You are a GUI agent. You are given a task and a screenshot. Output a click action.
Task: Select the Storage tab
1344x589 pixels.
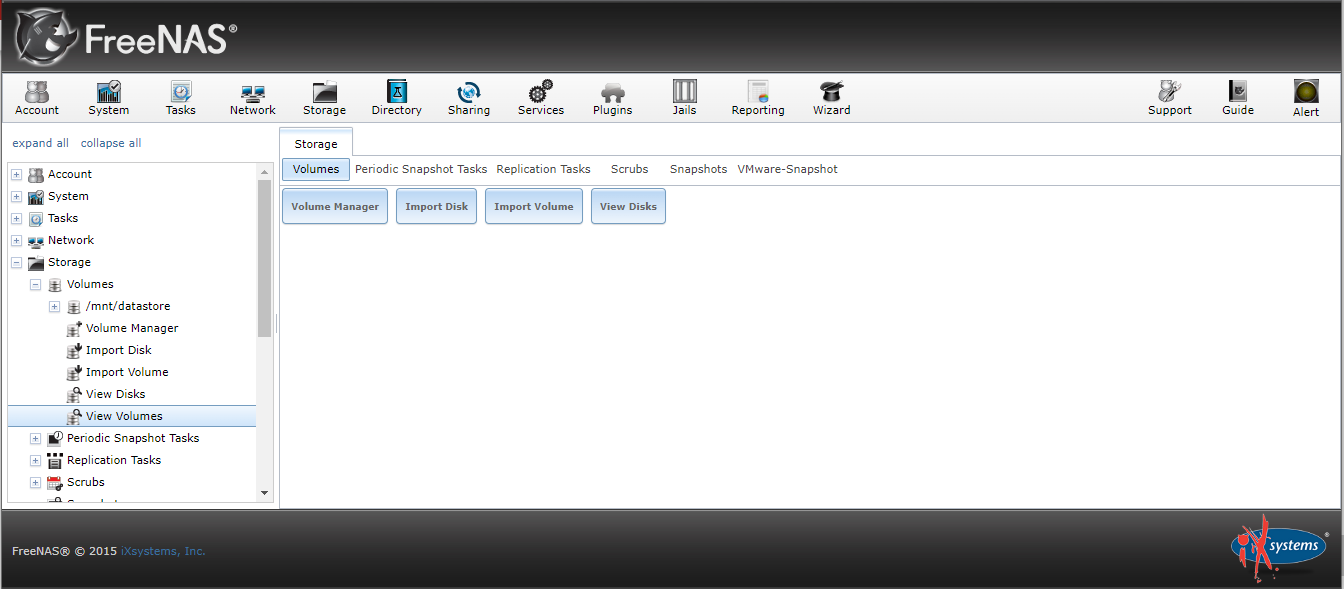click(x=316, y=143)
